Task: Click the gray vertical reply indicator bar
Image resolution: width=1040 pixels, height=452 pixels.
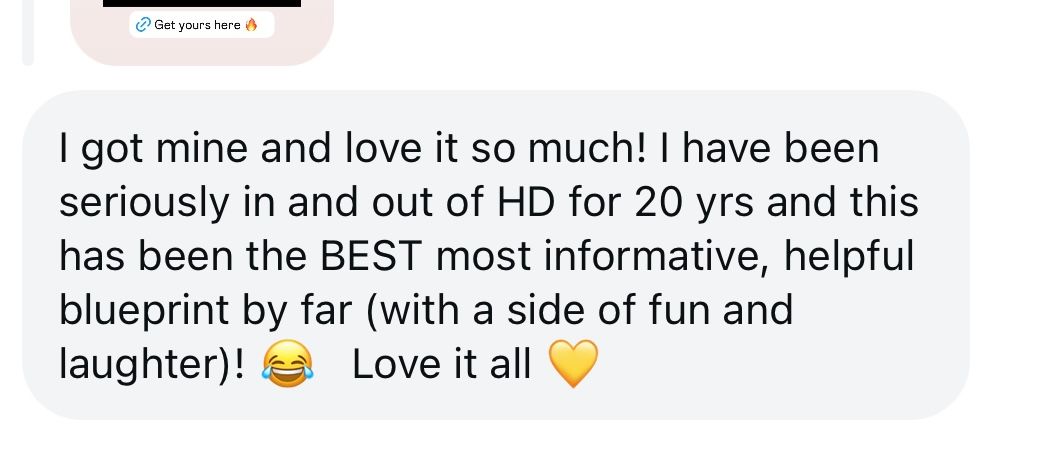Action: pos(28,32)
